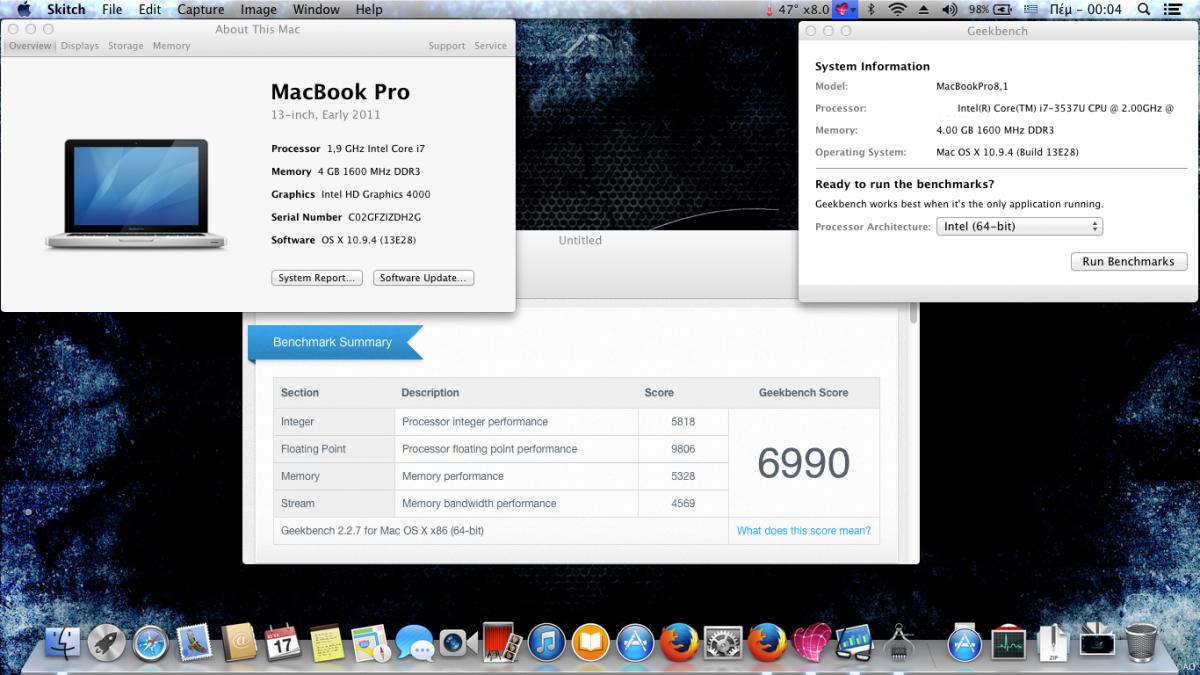Click Geekbench Score value 6990

[804, 463]
